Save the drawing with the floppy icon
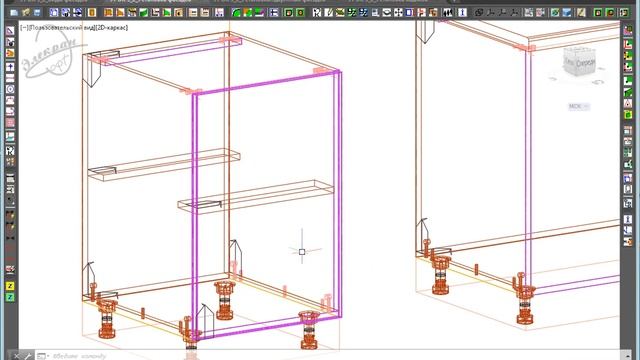The width and height of the screenshot is (640, 360). pyautogui.click(x=37, y=13)
